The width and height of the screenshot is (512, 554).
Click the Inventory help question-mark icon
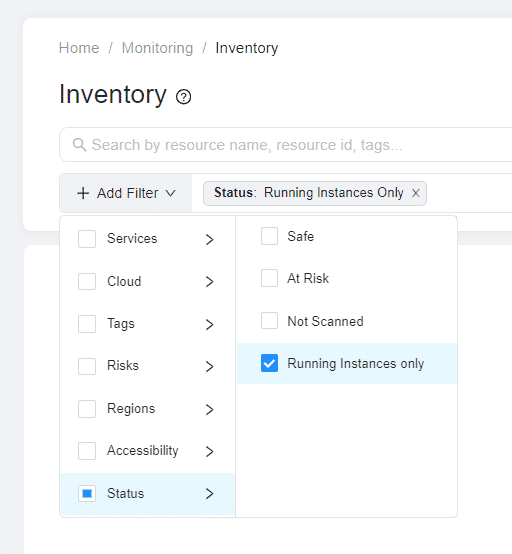pyautogui.click(x=183, y=96)
